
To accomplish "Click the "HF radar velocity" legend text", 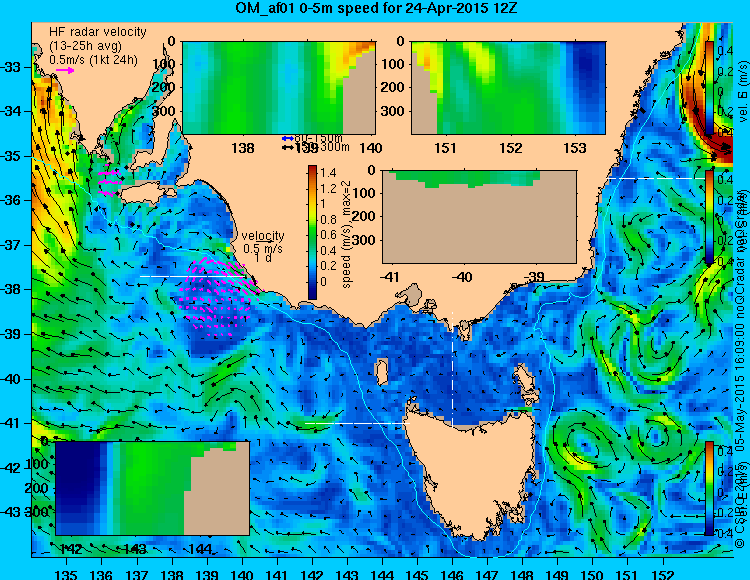I will pos(98,32).
